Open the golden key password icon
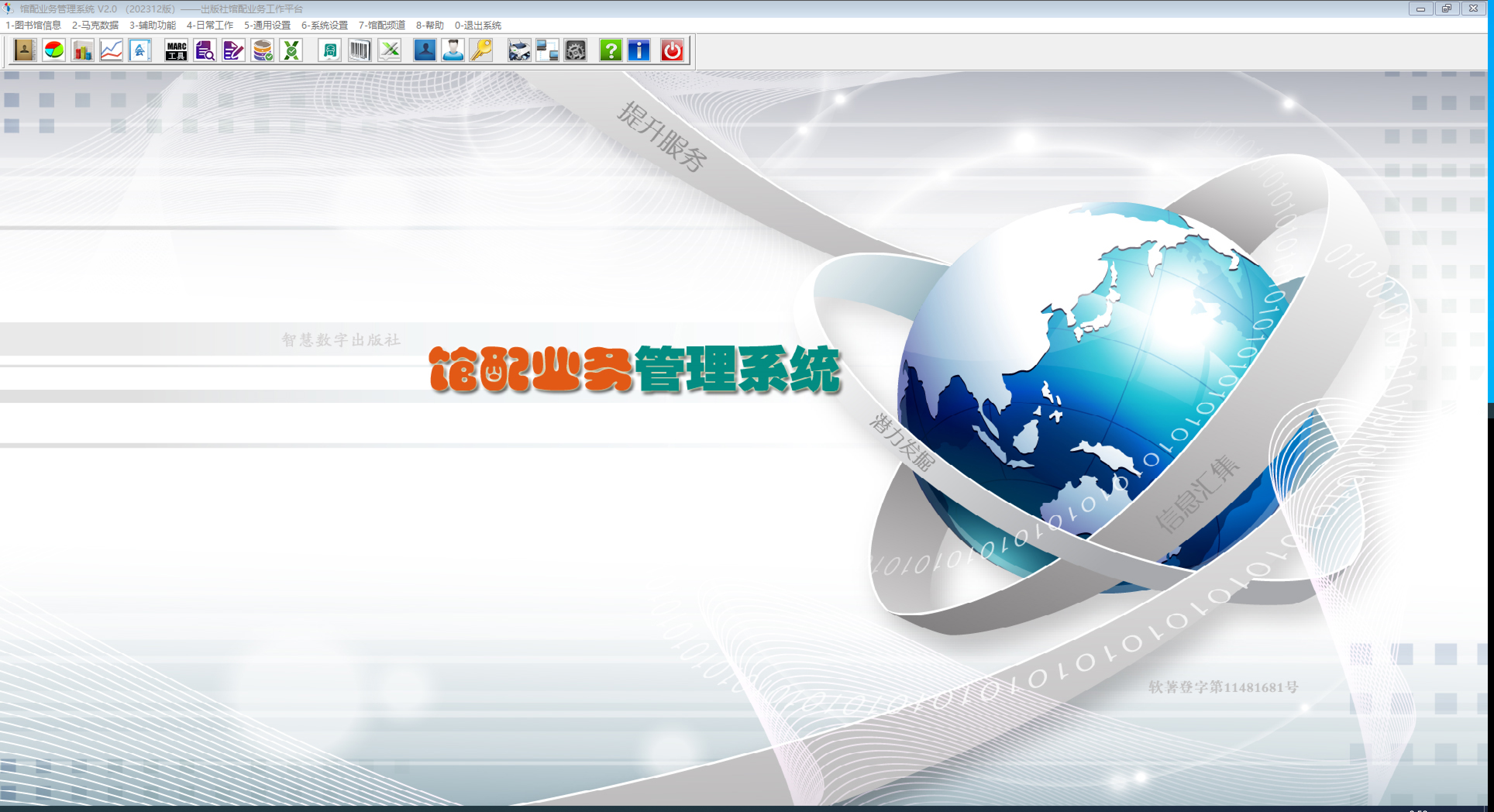This screenshot has height=812, width=1494. (x=481, y=50)
